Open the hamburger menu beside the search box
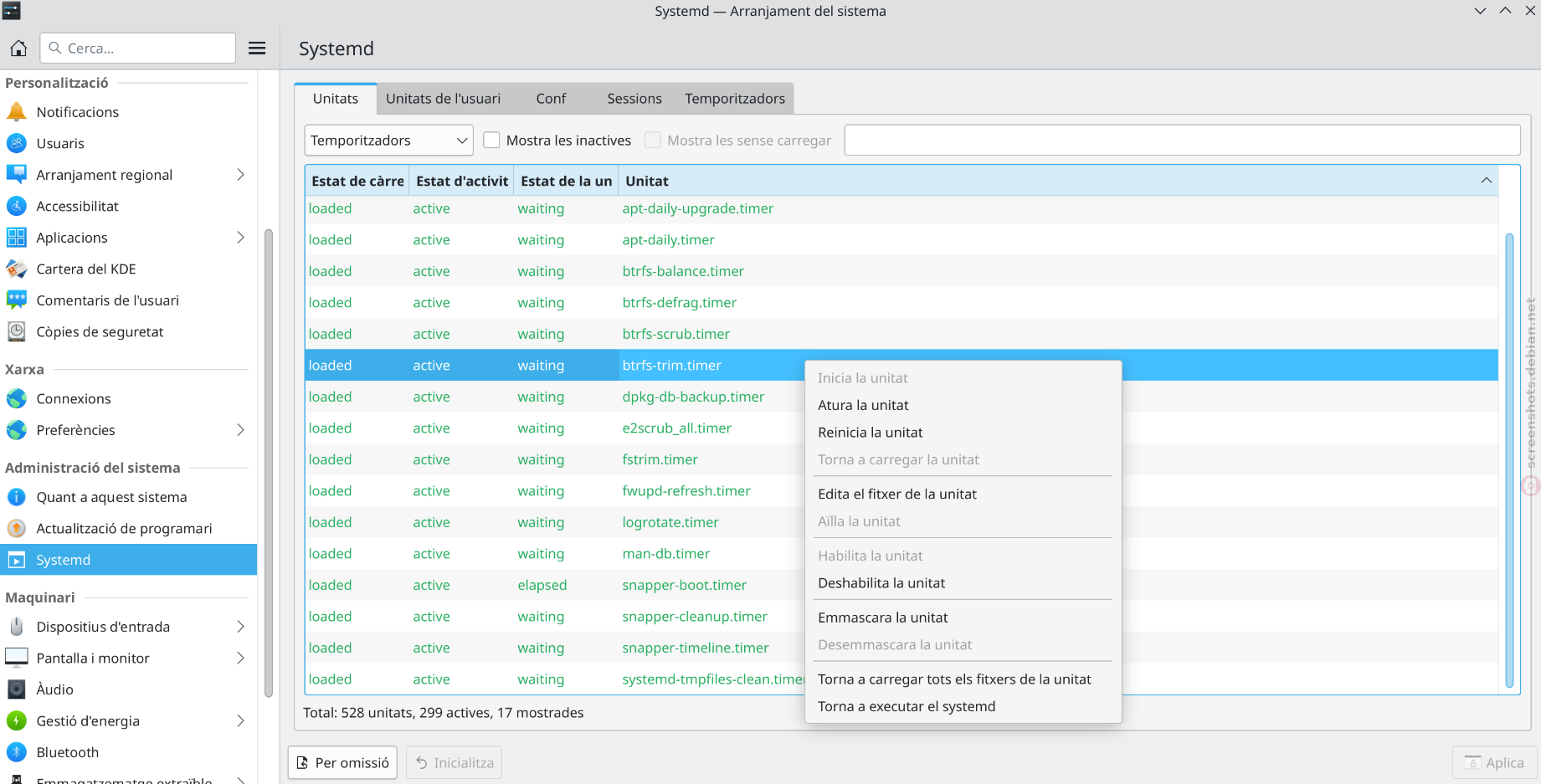 [x=257, y=48]
